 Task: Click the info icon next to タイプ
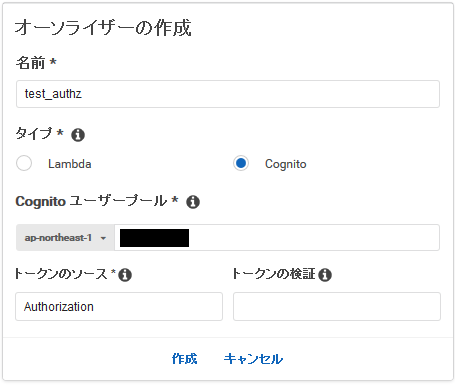78,135
